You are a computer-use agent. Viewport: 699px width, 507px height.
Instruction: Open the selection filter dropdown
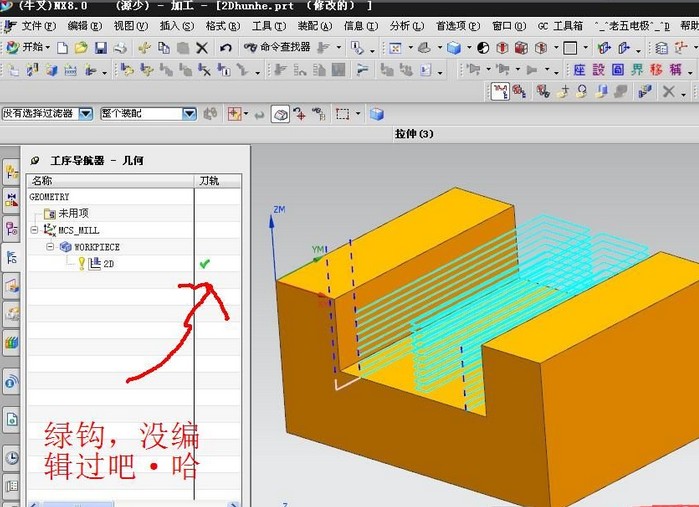click(x=85, y=114)
